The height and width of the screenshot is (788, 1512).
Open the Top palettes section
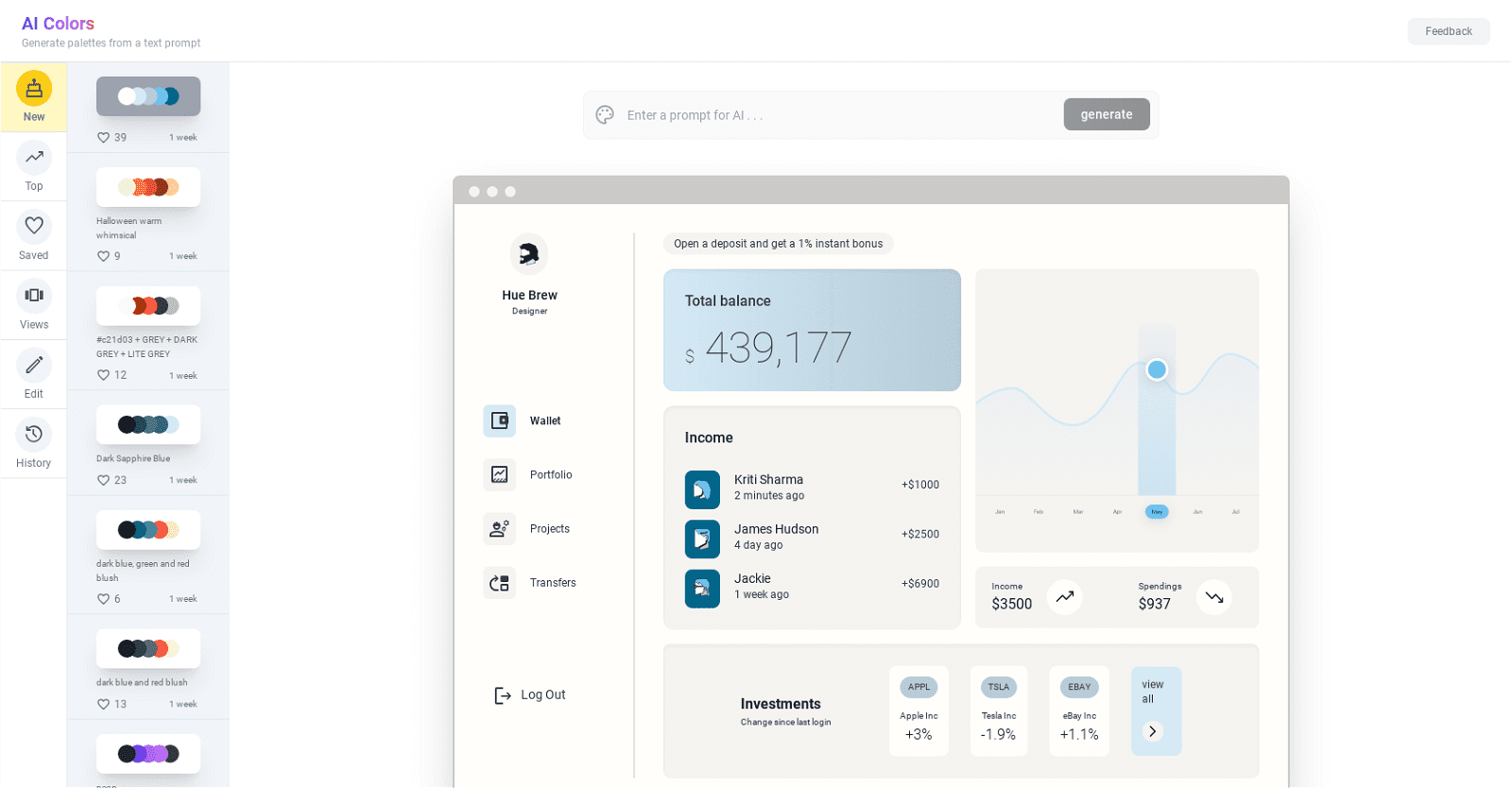[34, 167]
